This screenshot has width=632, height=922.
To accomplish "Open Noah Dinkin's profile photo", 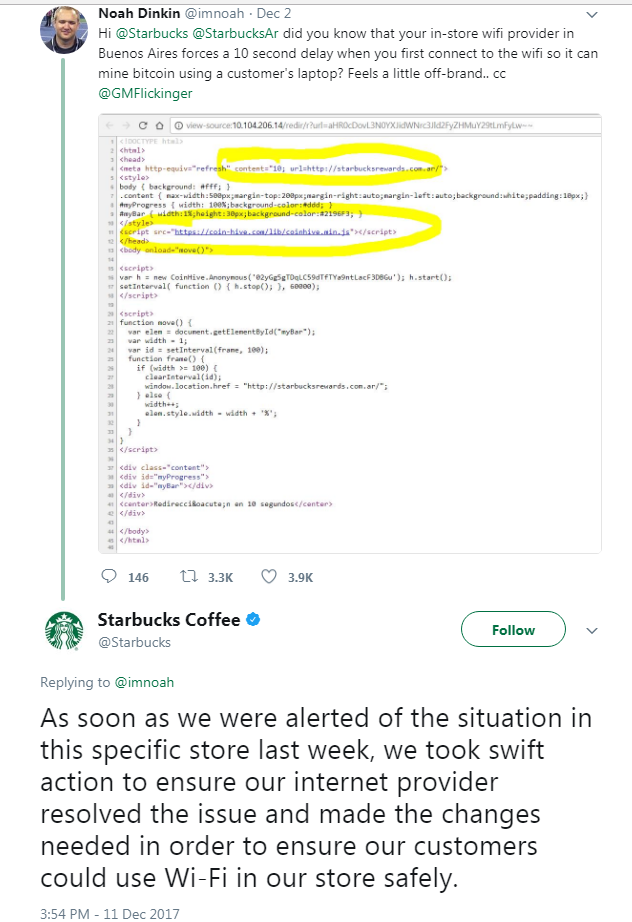I will click(63, 28).
